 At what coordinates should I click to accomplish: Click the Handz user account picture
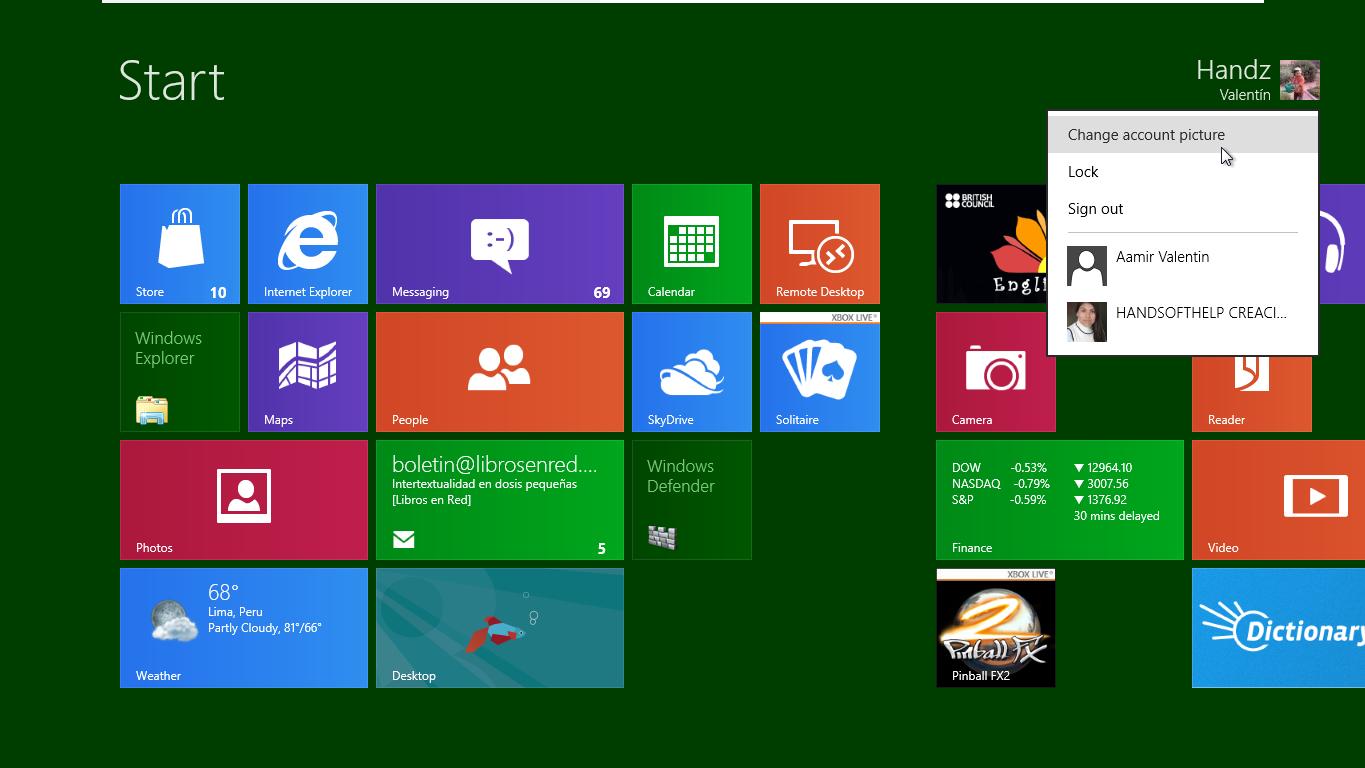tap(1299, 80)
